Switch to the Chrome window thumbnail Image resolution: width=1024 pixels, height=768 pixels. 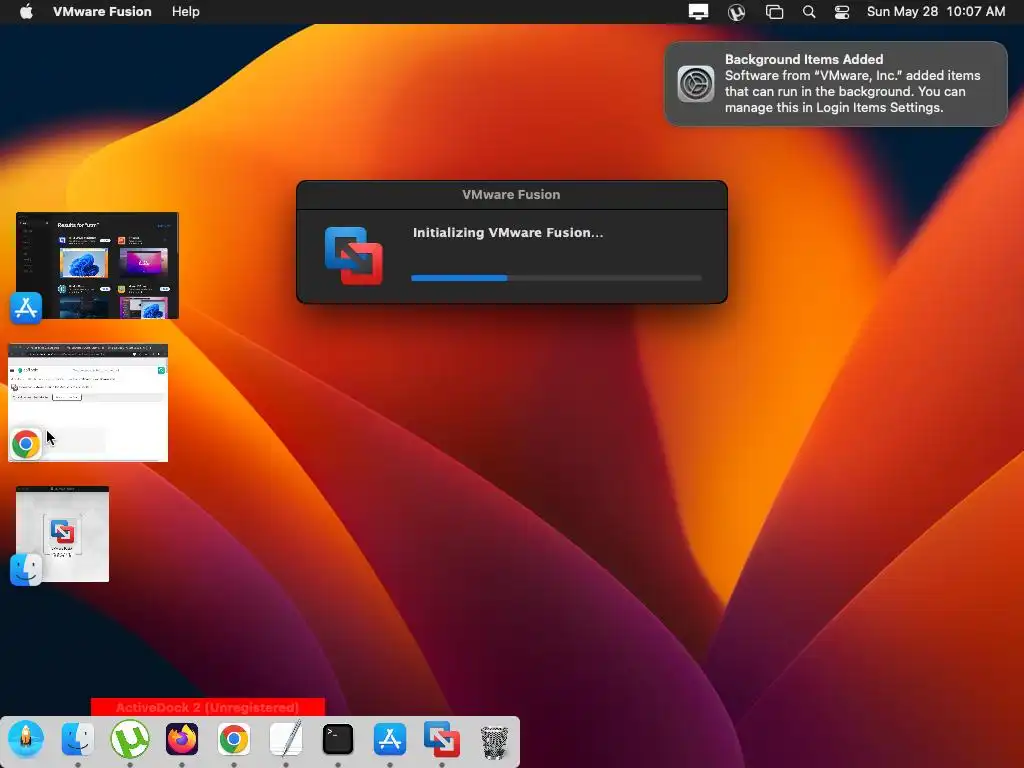88,402
